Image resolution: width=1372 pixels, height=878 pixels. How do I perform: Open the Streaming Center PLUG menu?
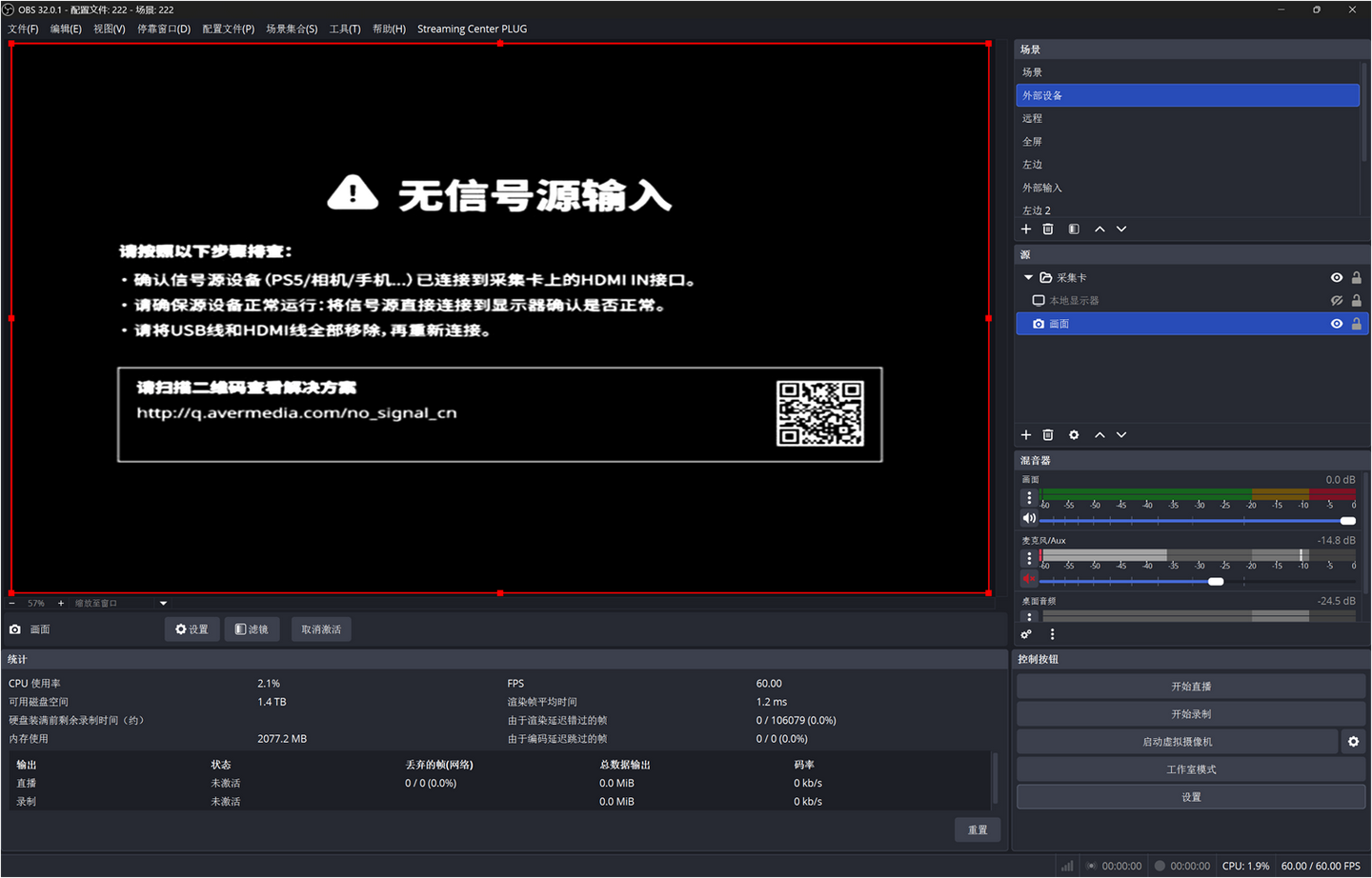pyautogui.click(x=472, y=29)
